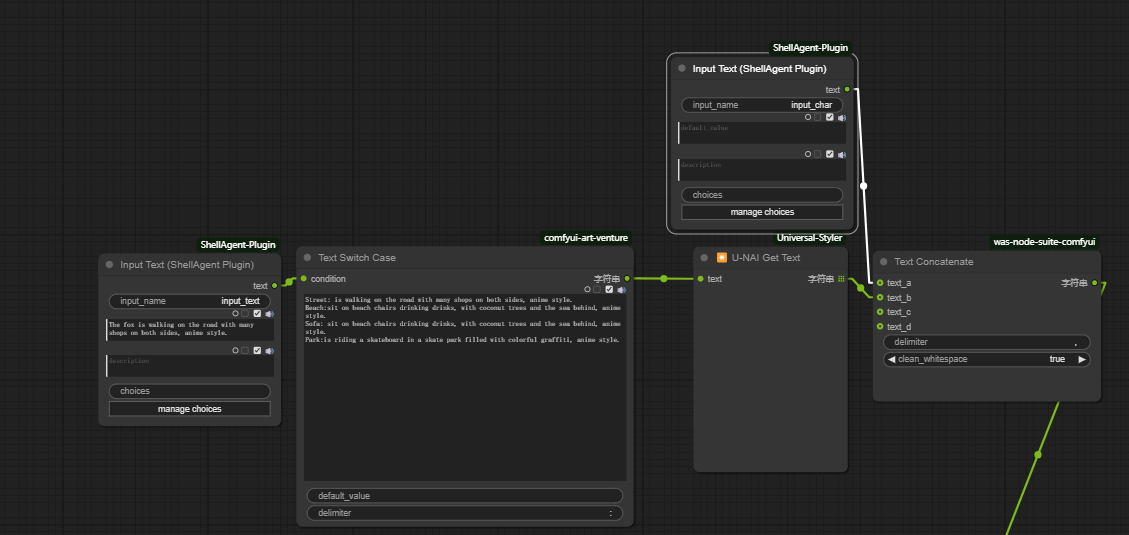Tick empty checkbox above input_text default value
The height and width of the screenshot is (535, 1129).
click(x=246, y=314)
